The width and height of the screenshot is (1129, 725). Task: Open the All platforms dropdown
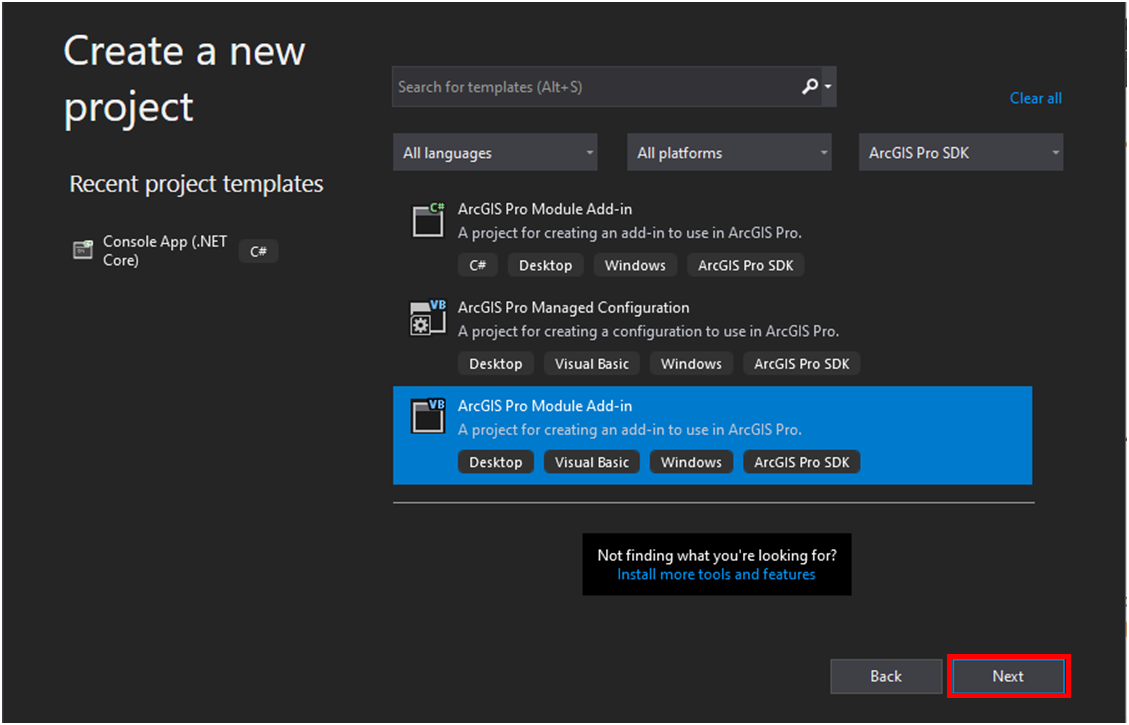coord(729,153)
